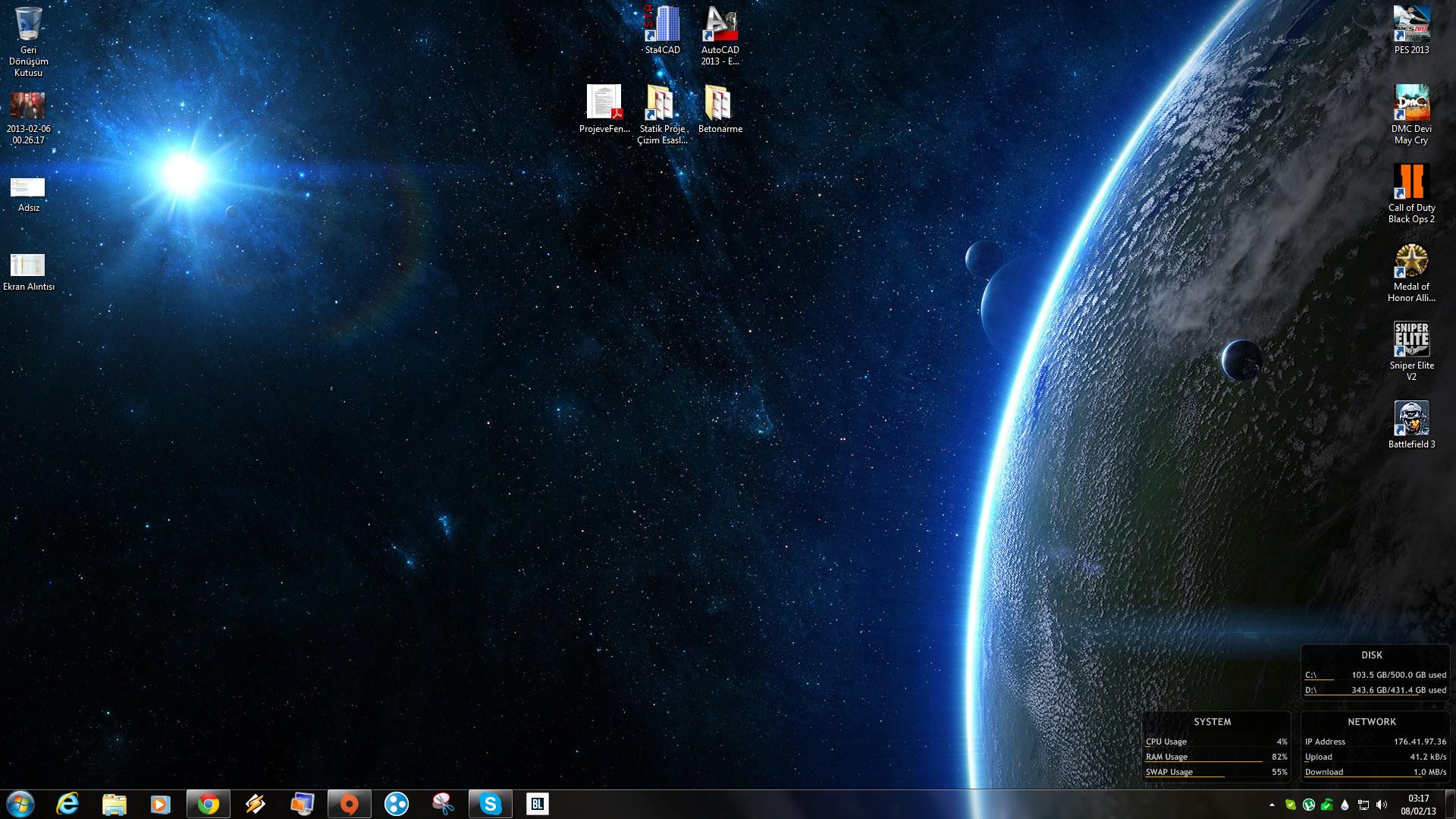1456x819 pixels.
Task: Click the DISK widget header
Action: click(x=1372, y=655)
